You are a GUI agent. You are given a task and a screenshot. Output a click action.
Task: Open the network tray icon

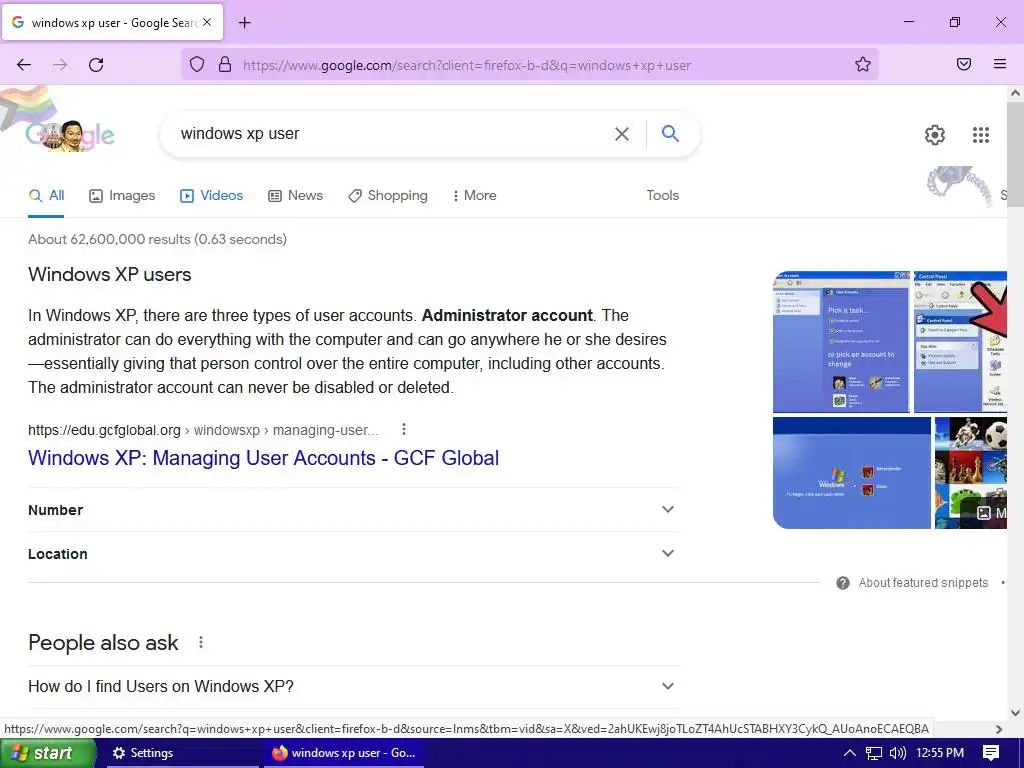tap(874, 753)
